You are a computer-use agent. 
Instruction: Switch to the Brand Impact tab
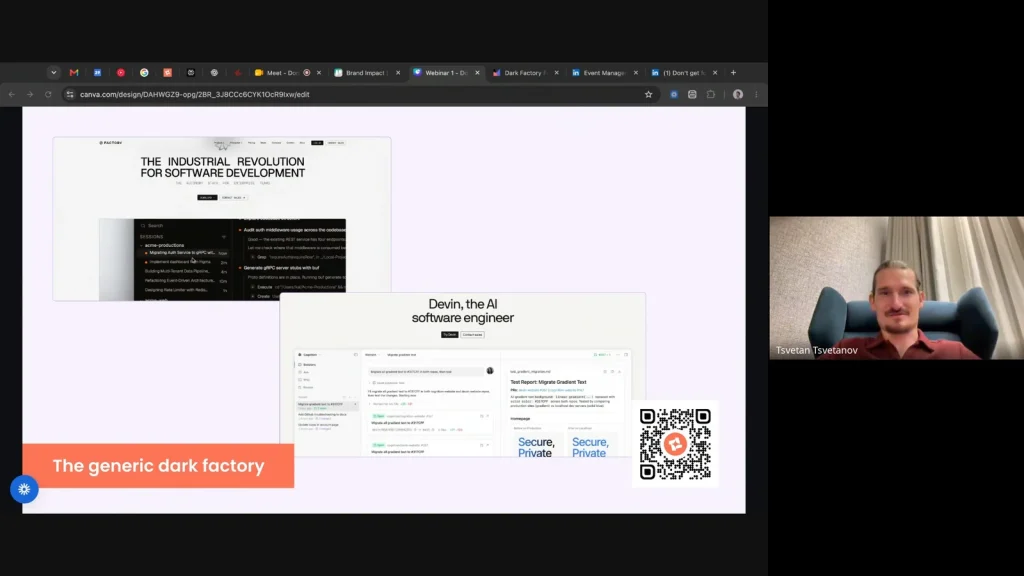366,72
